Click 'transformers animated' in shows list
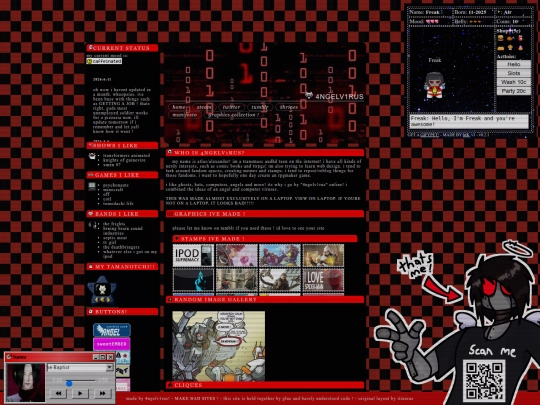The width and height of the screenshot is (540, 405). tap(126, 156)
